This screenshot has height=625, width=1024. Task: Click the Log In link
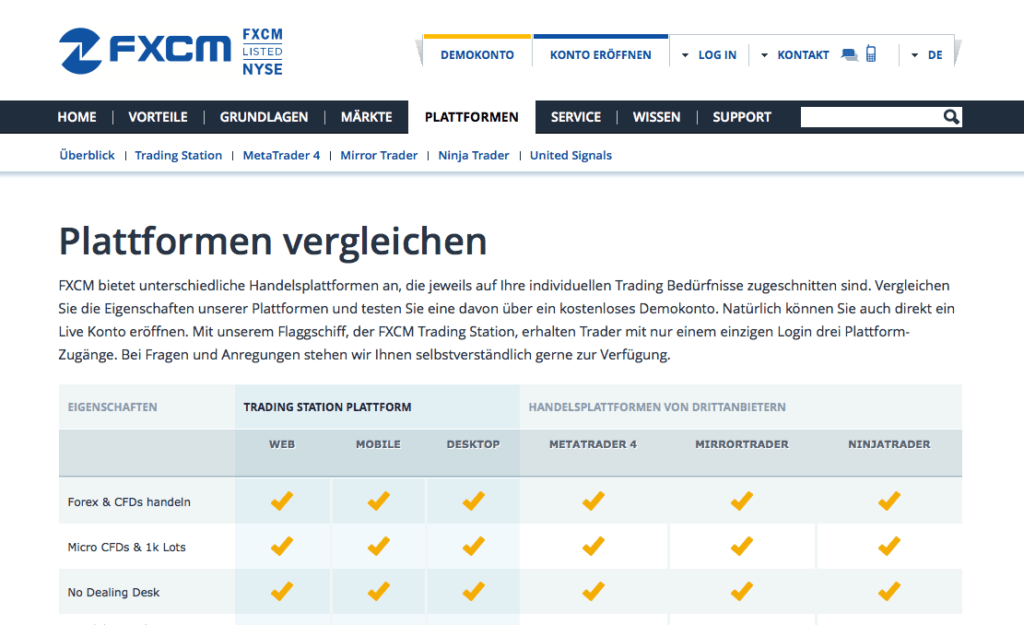click(x=717, y=55)
